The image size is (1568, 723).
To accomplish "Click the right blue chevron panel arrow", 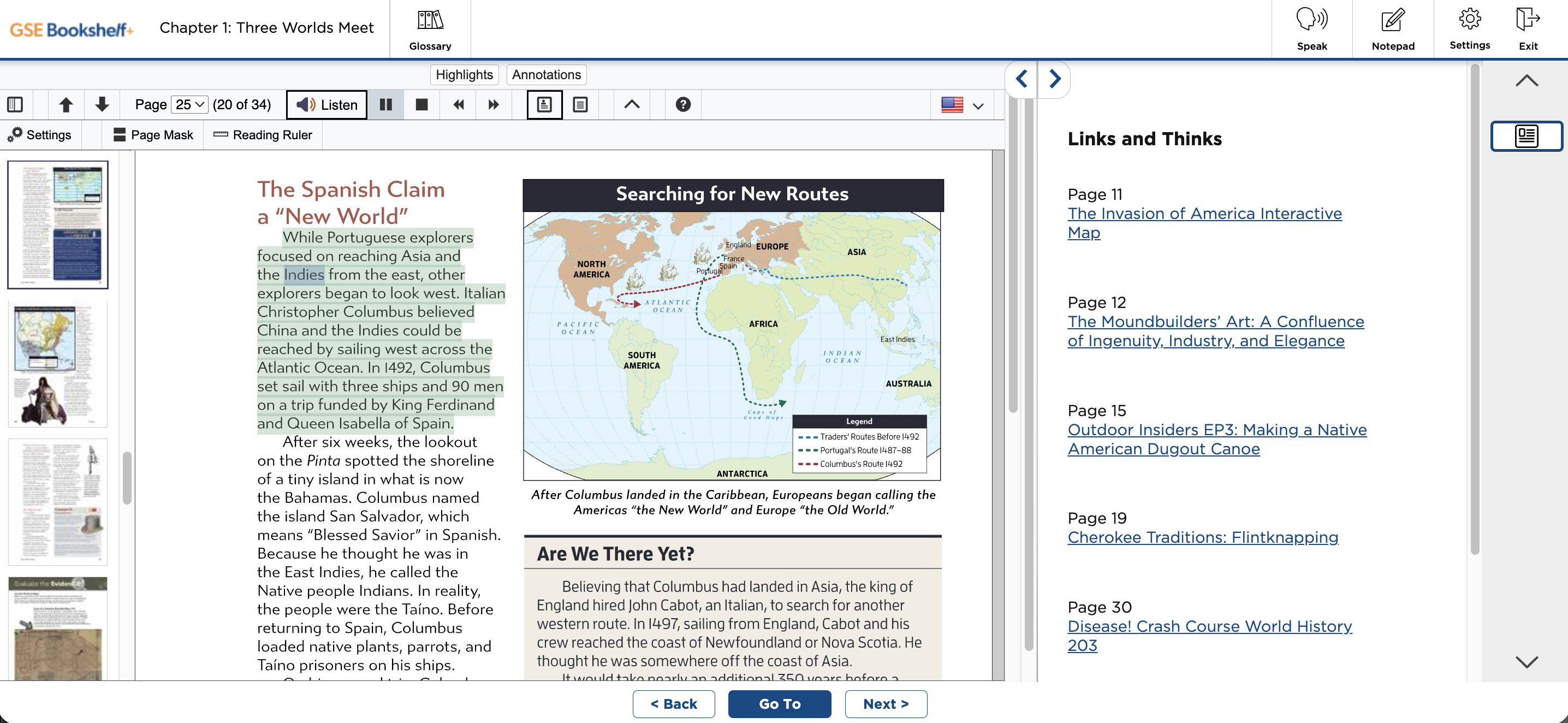I will point(1055,79).
